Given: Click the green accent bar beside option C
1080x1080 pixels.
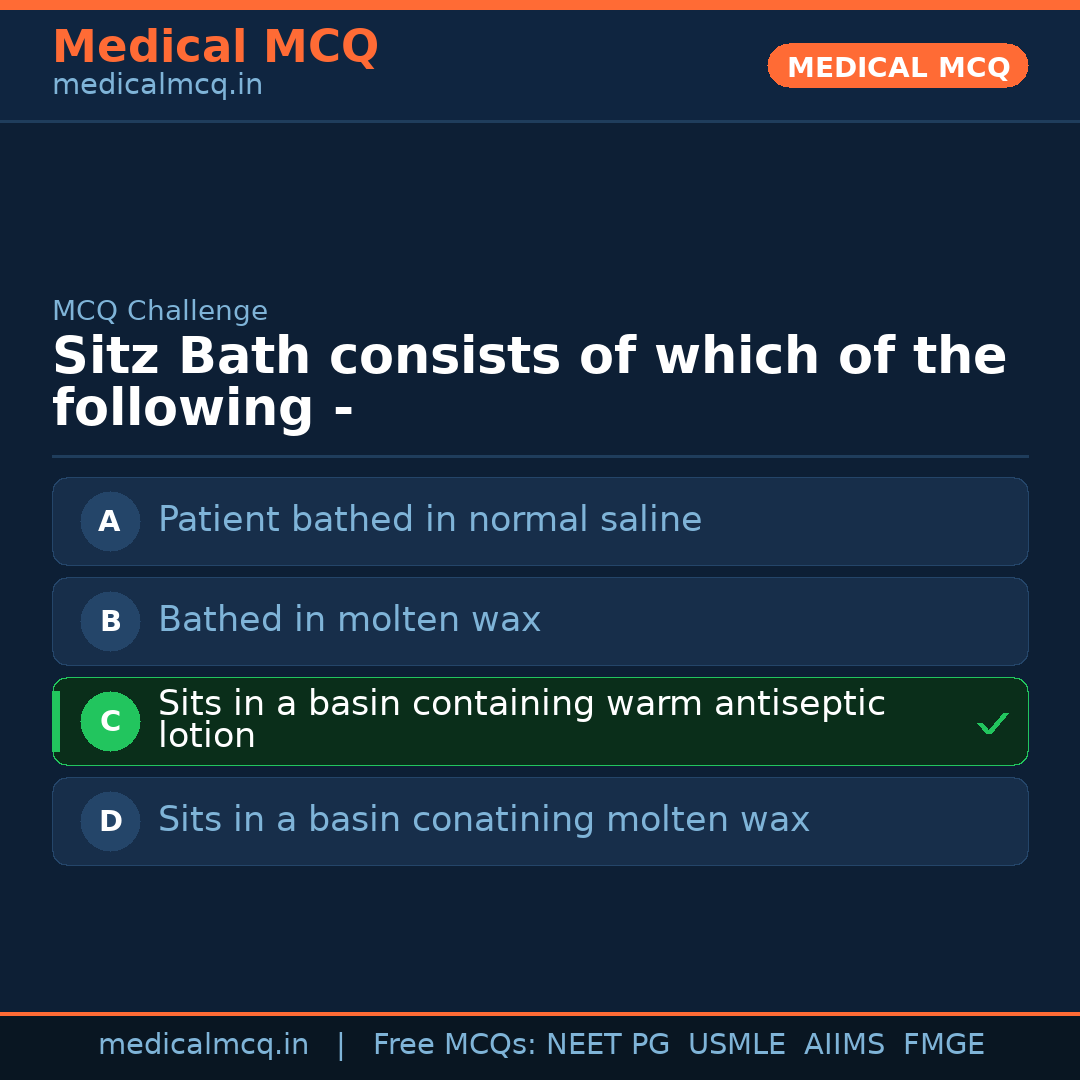Looking at the screenshot, I should tap(57, 721).
